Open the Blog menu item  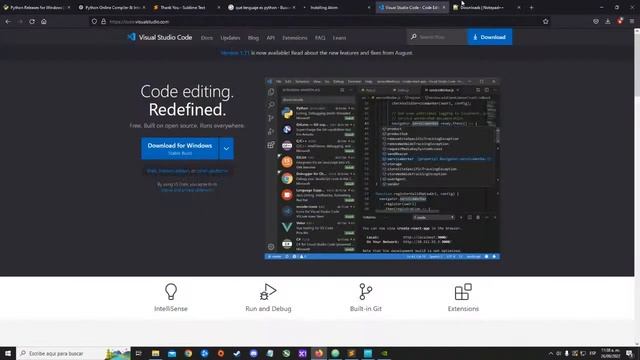[253, 38]
